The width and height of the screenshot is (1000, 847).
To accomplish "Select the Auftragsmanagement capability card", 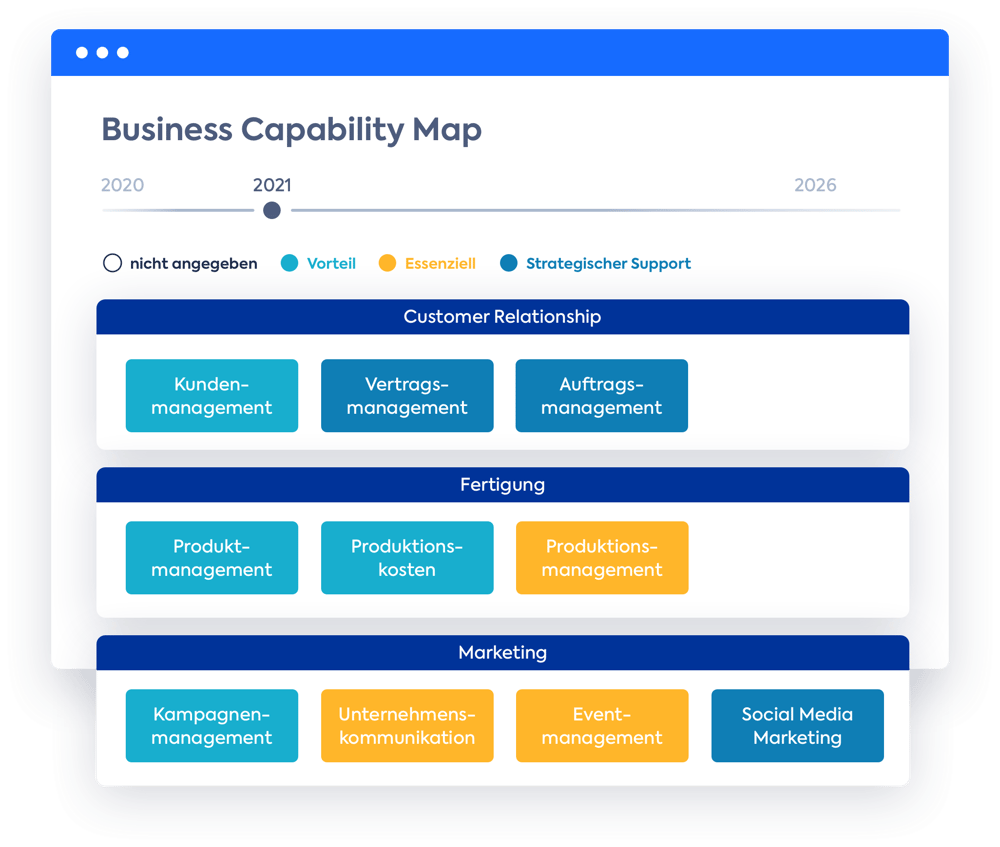I will 601,395.
